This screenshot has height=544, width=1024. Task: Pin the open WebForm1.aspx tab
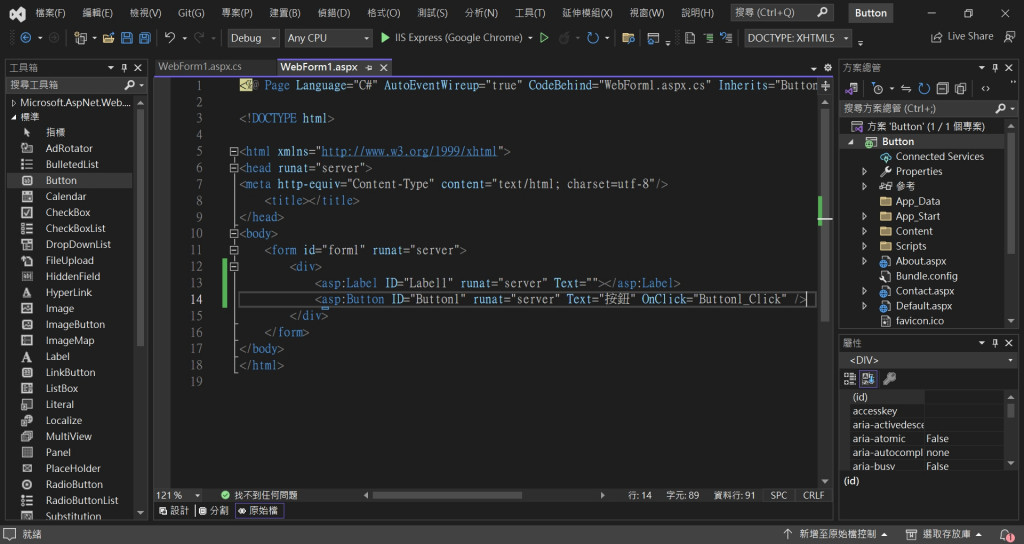tap(369, 67)
